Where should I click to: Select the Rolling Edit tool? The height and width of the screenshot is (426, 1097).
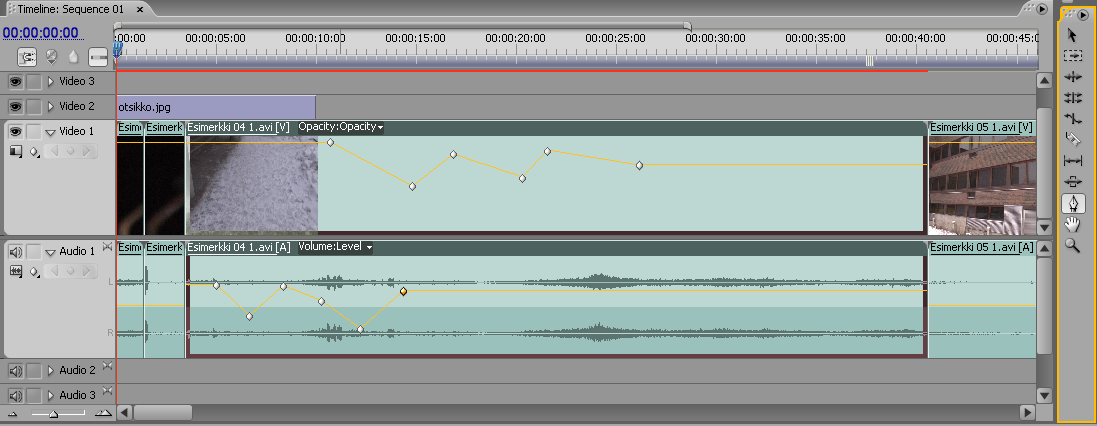pos(1073,98)
